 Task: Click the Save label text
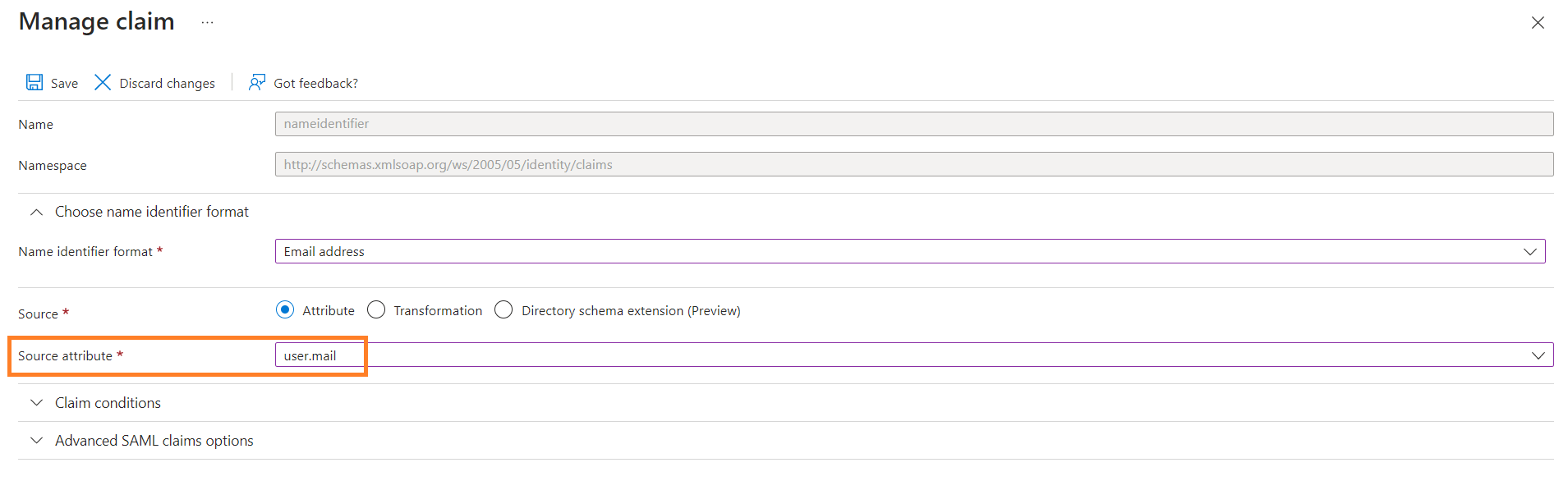(64, 83)
